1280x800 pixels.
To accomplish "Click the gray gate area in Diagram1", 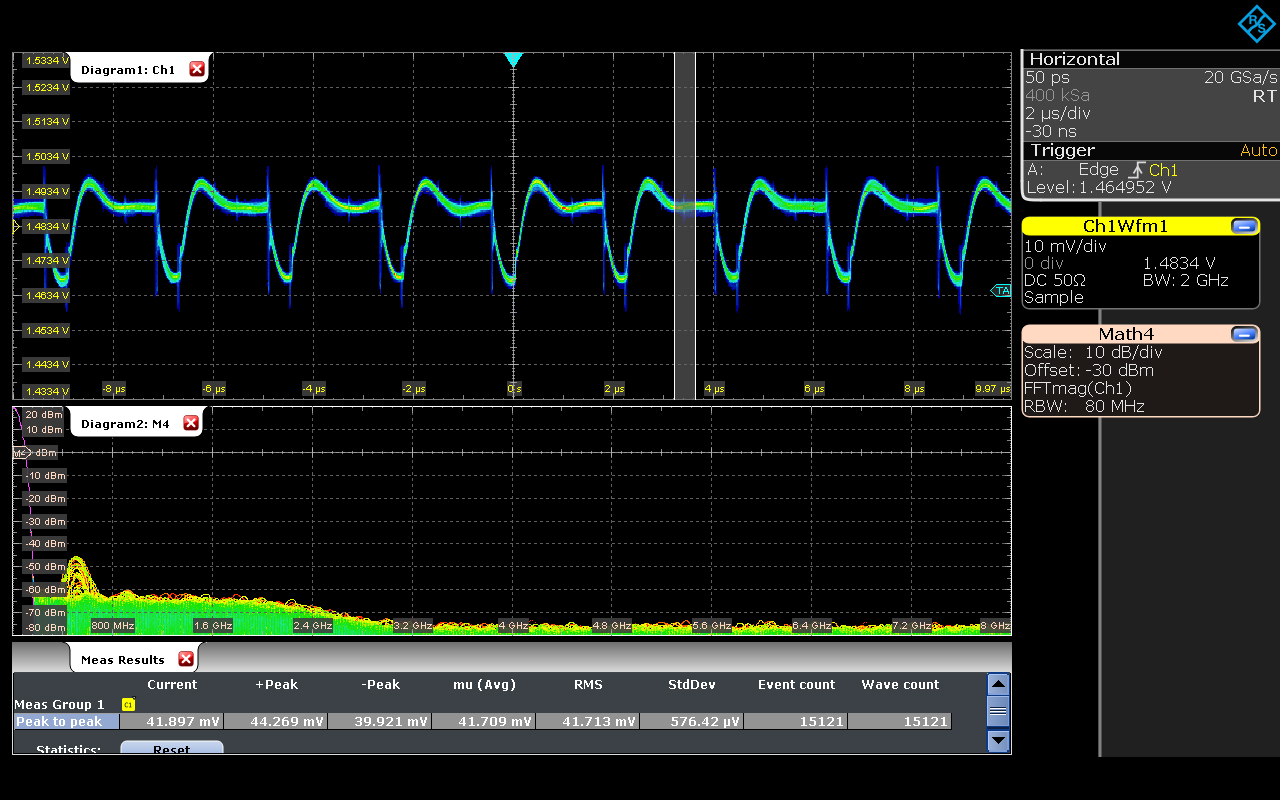I will (685, 300).
